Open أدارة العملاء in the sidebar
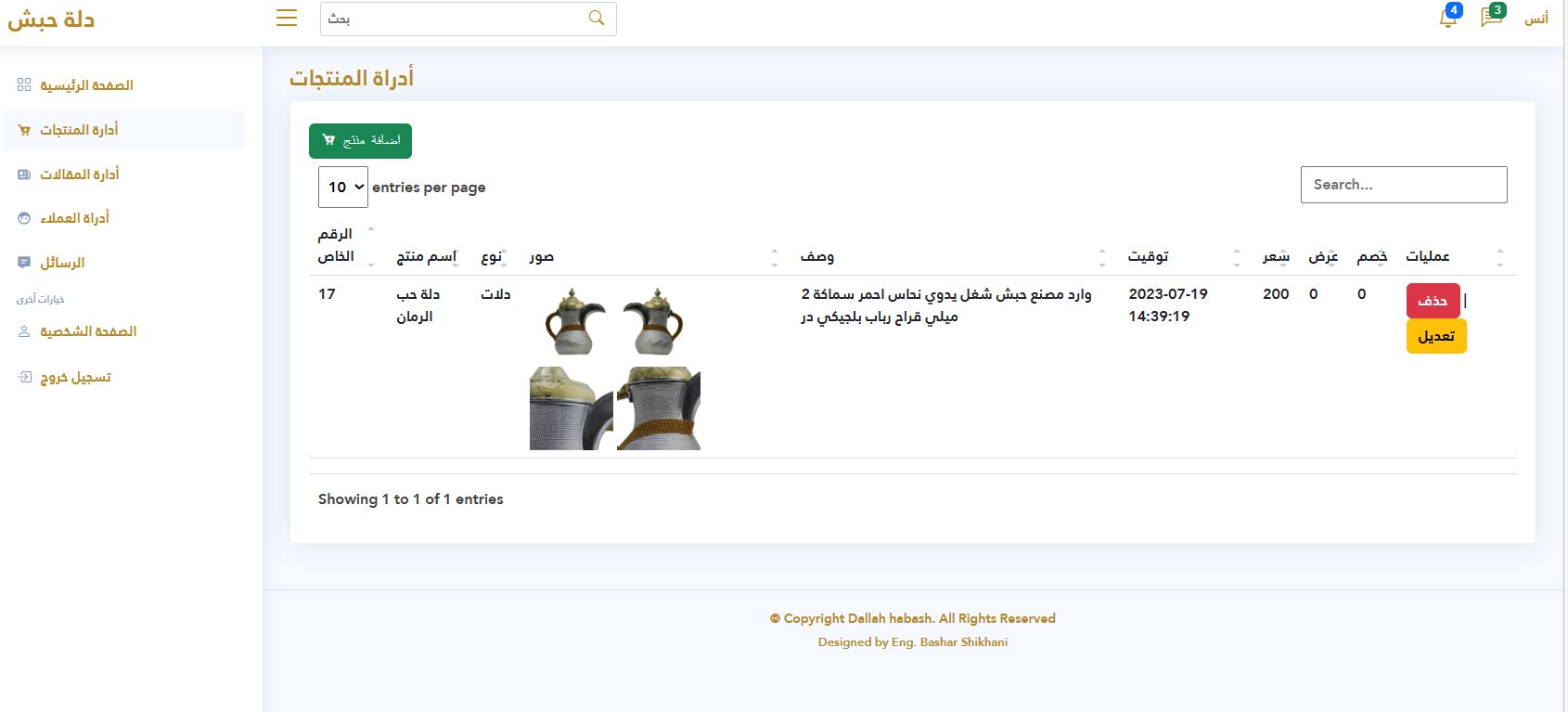Screen dimensions: 1568x712 [74, 218]
